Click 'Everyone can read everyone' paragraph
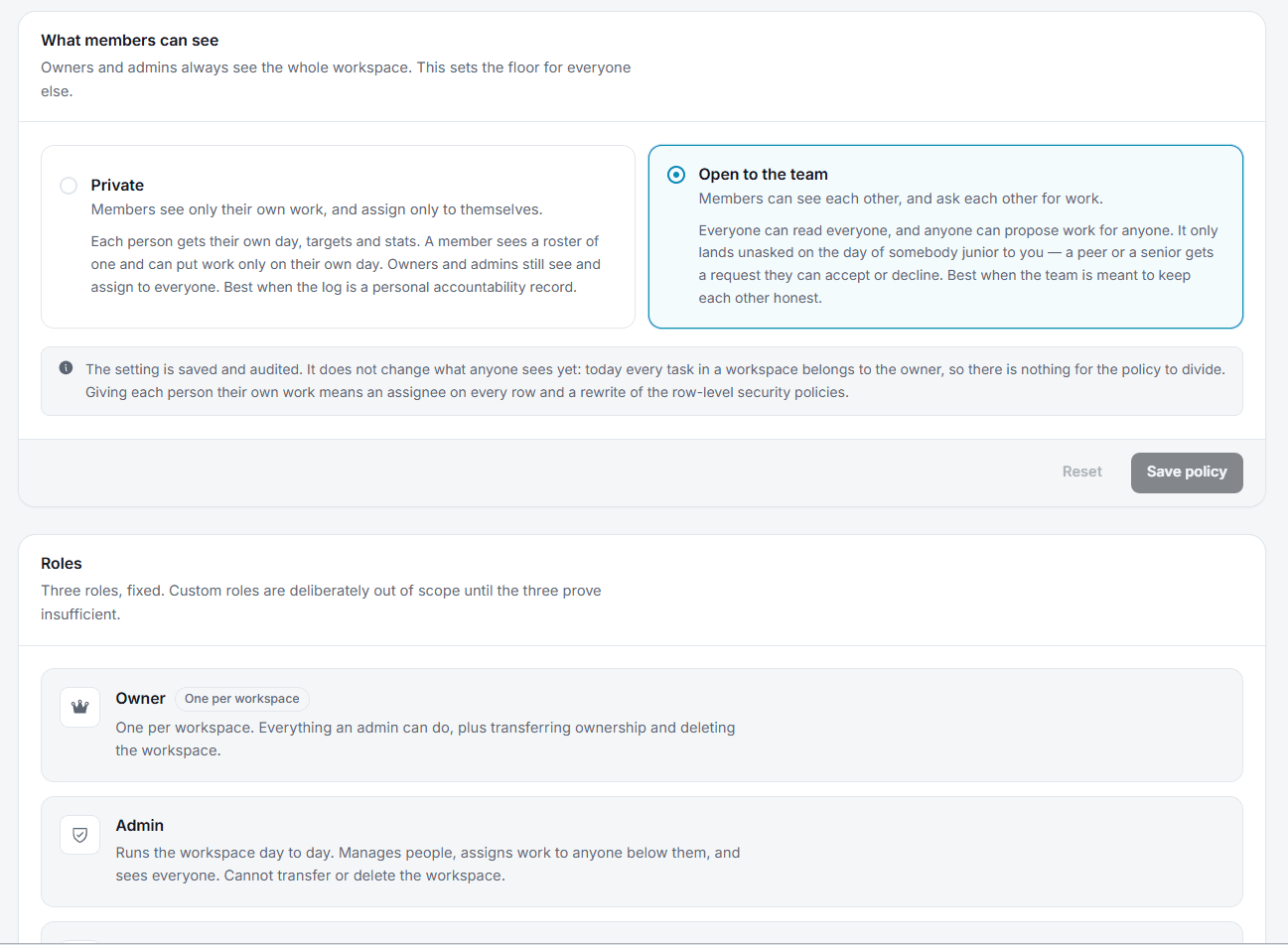 tap(958, 264)
